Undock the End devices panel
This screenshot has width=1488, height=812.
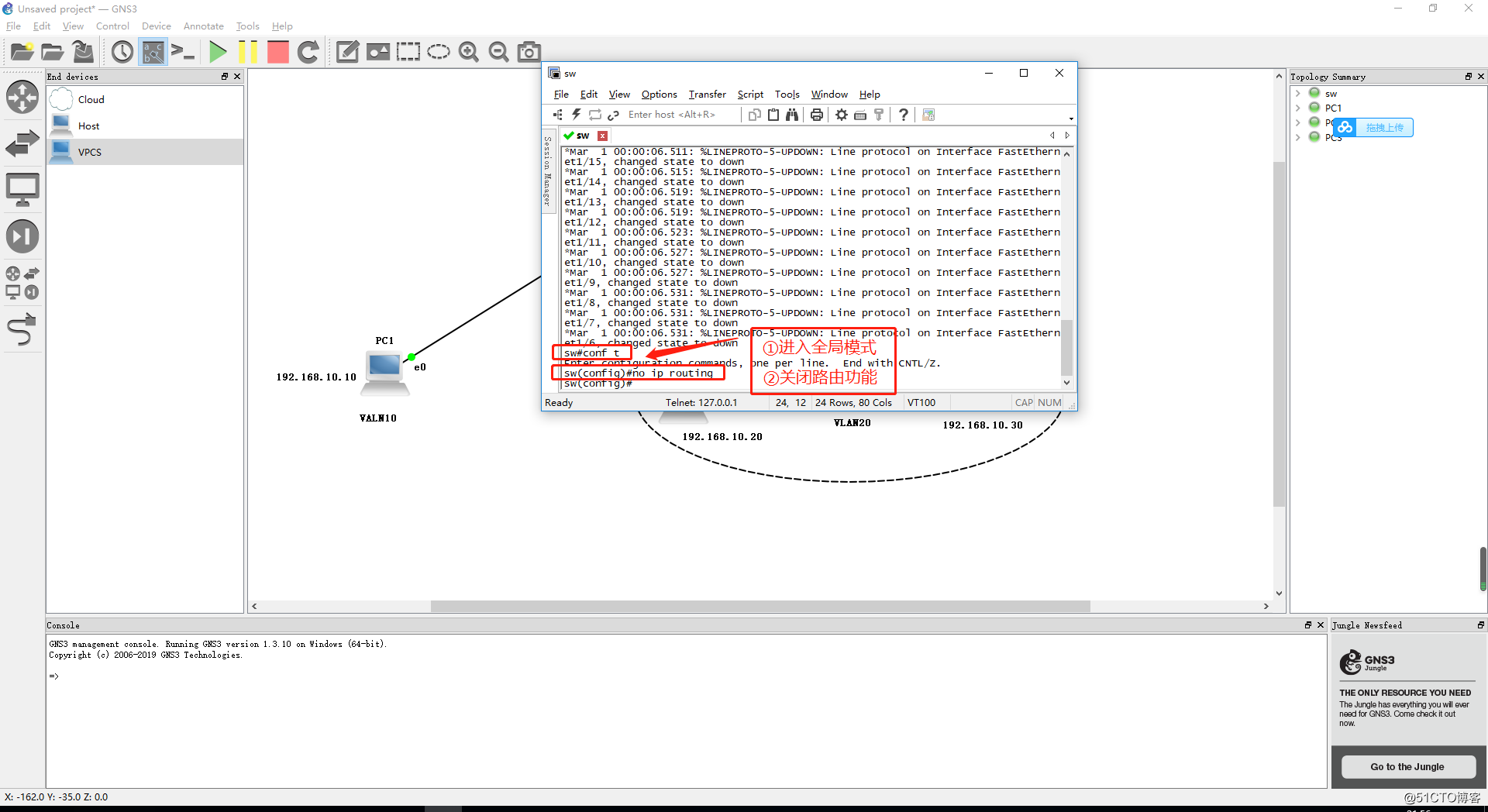coord(225,77)
